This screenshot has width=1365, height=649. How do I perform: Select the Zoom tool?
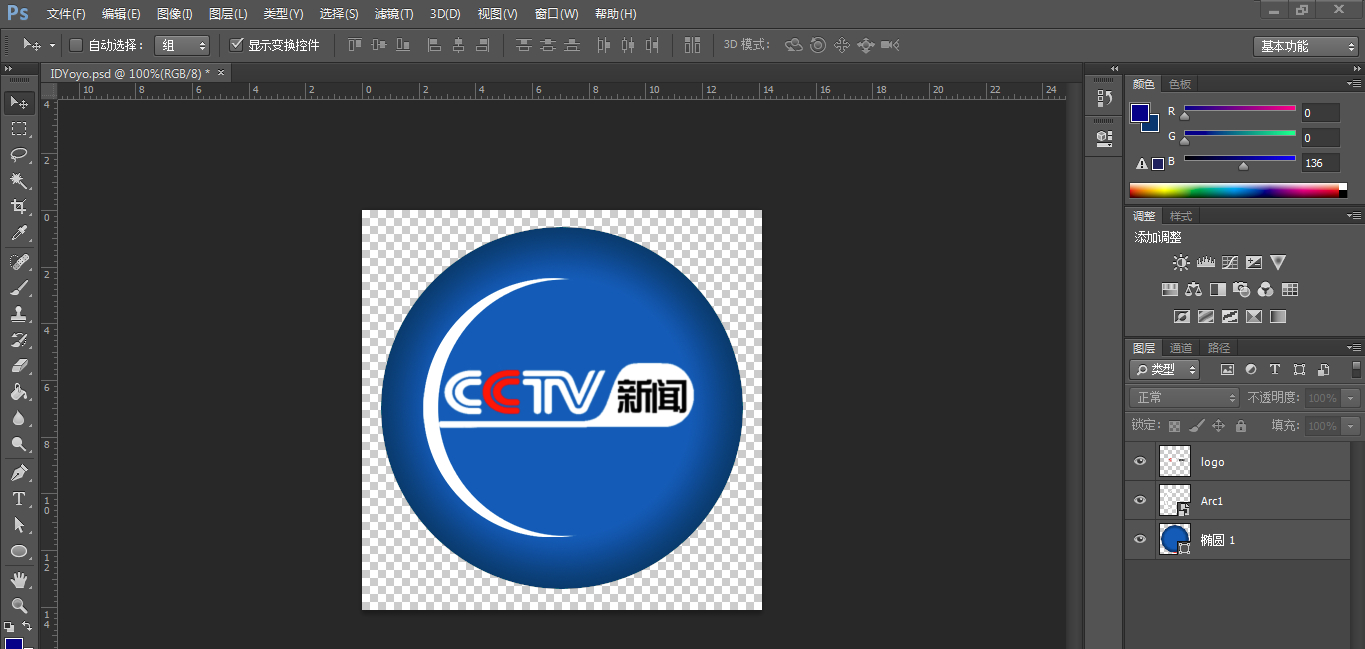[19, 606]
